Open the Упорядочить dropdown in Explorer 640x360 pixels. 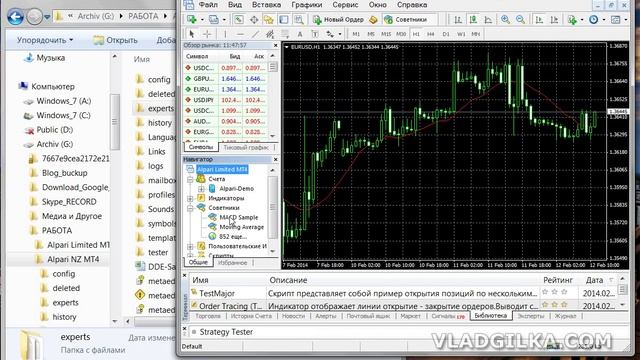tap(45, 40)
